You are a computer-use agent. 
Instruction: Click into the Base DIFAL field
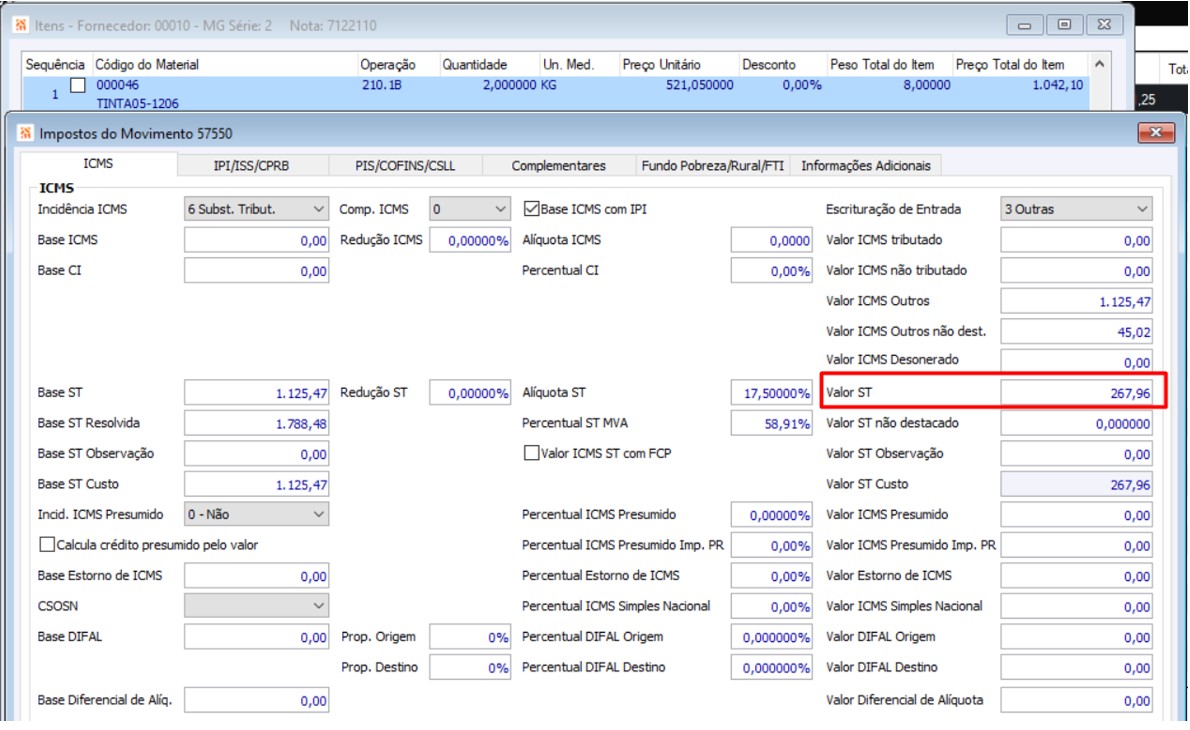click(257, 637)
